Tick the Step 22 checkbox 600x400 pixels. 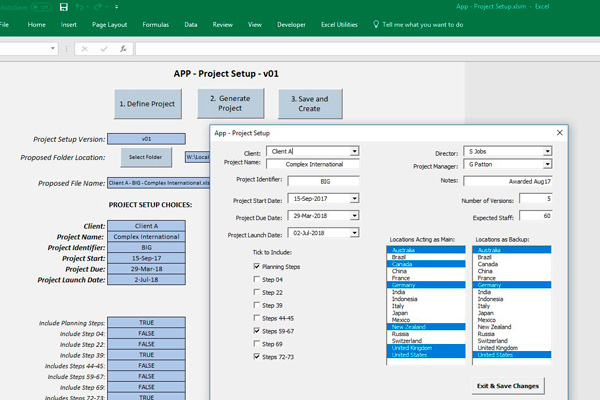coord(257,292)
